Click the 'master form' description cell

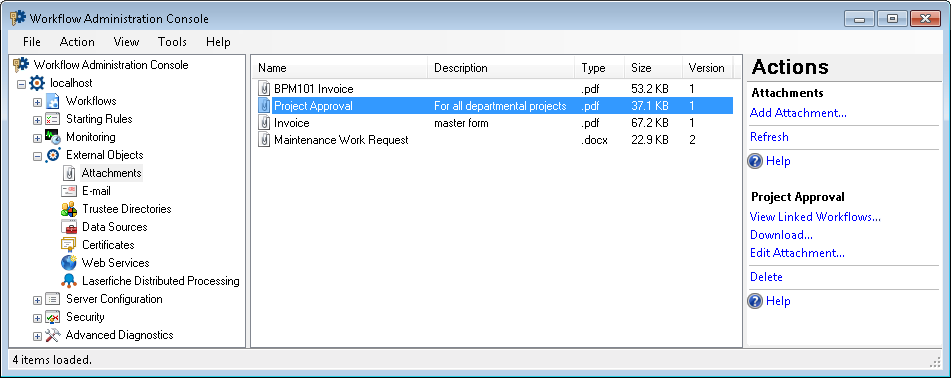click(461, 123)
